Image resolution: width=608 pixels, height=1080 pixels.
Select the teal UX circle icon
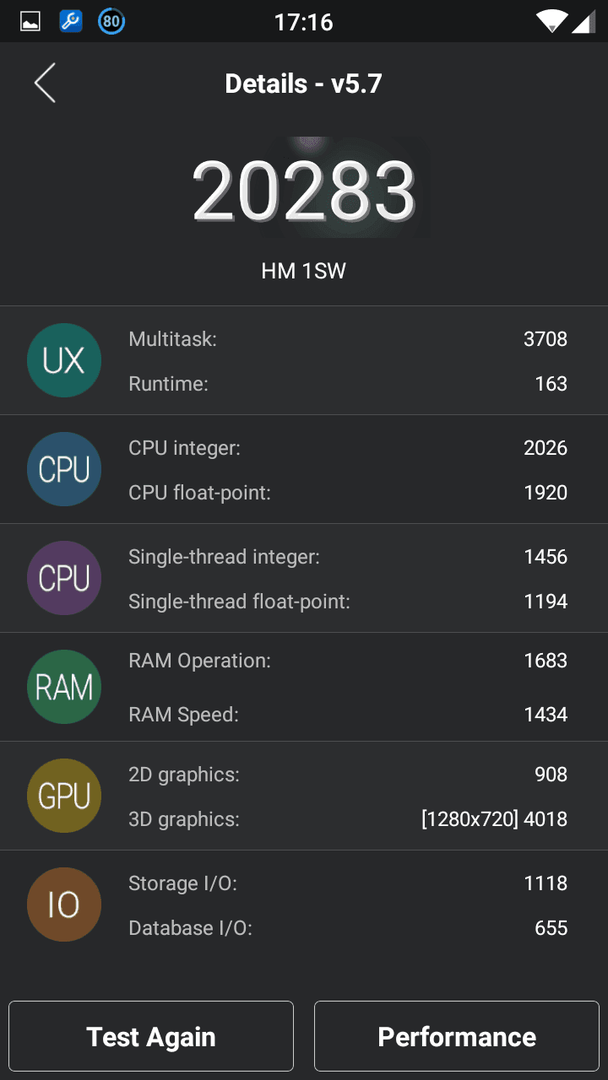click(x=64, y=360)
